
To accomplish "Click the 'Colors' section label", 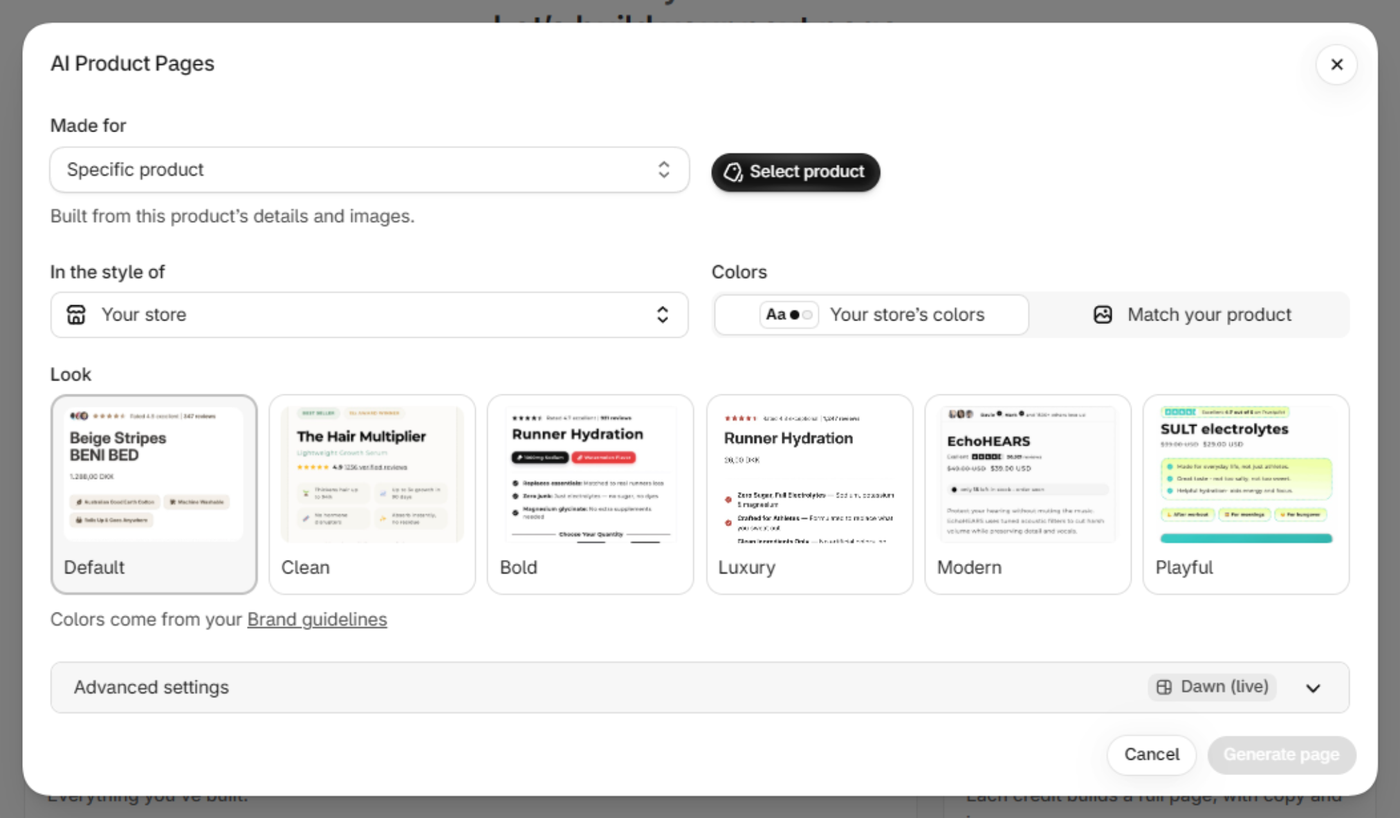I will [x=739, y=272].
